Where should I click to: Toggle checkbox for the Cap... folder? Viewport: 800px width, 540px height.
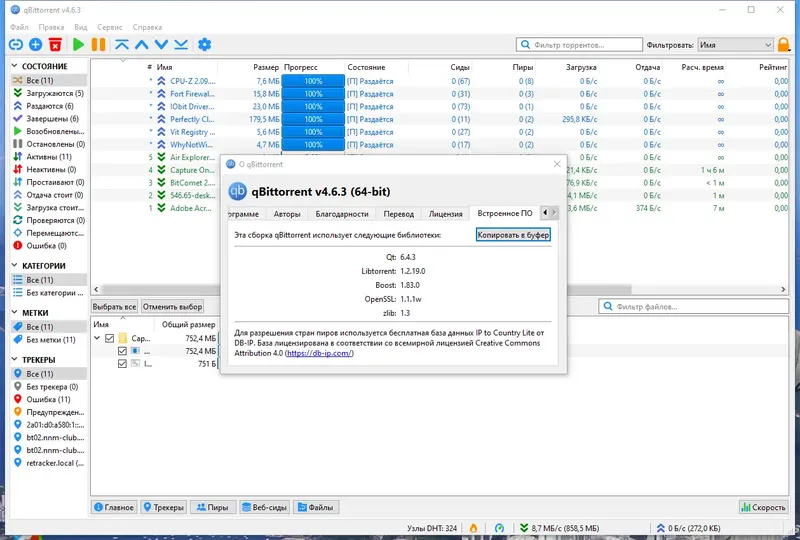tap(109, 338)
